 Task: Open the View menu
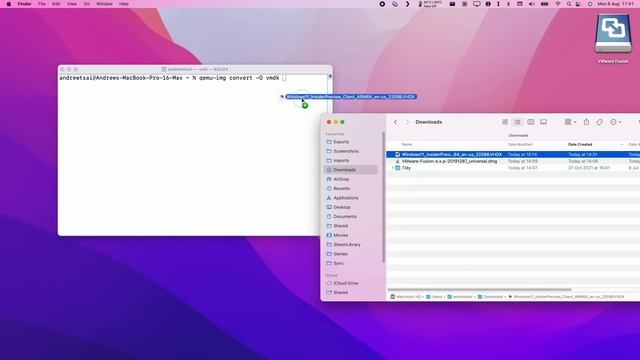(x=71, y=4)
